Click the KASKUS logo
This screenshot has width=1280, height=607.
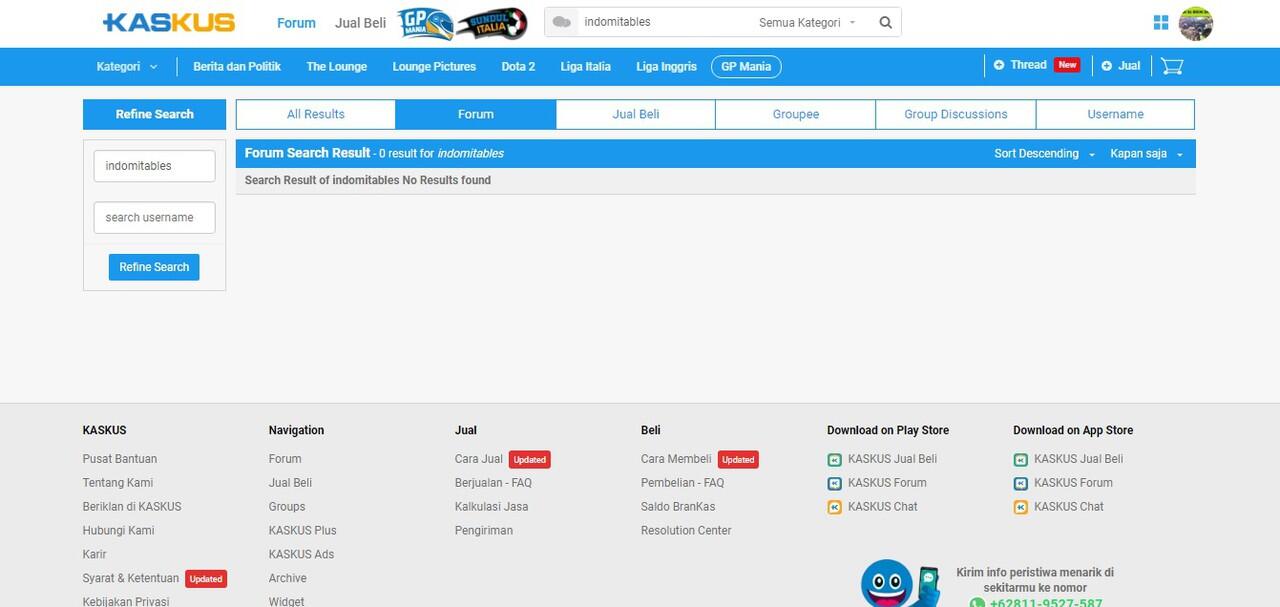(169, 22)
